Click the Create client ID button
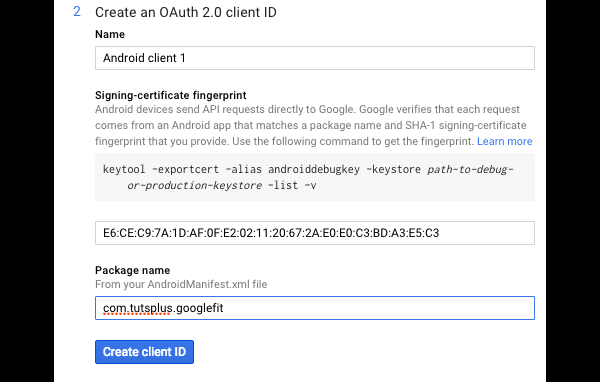 144,352
